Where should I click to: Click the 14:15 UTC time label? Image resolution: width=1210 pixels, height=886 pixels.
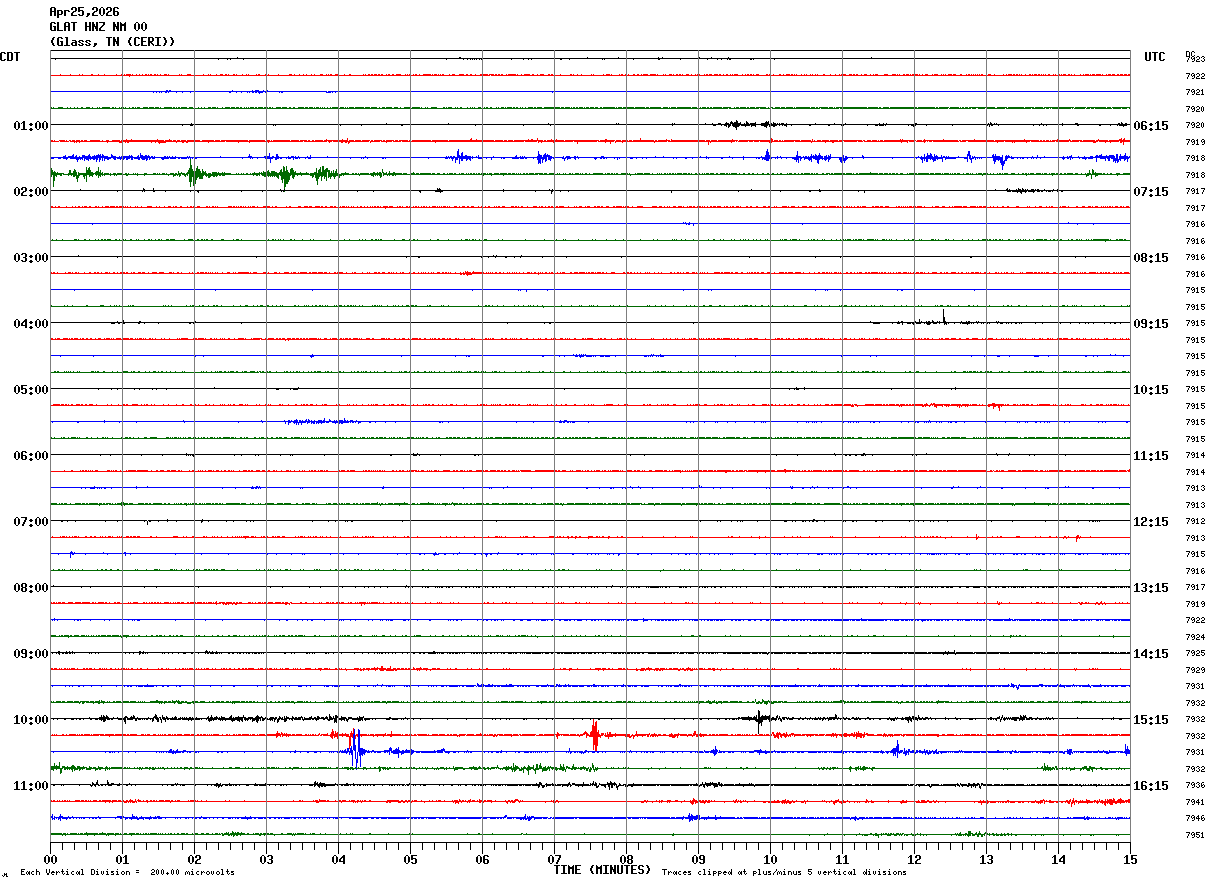(x=1151, y=653)
